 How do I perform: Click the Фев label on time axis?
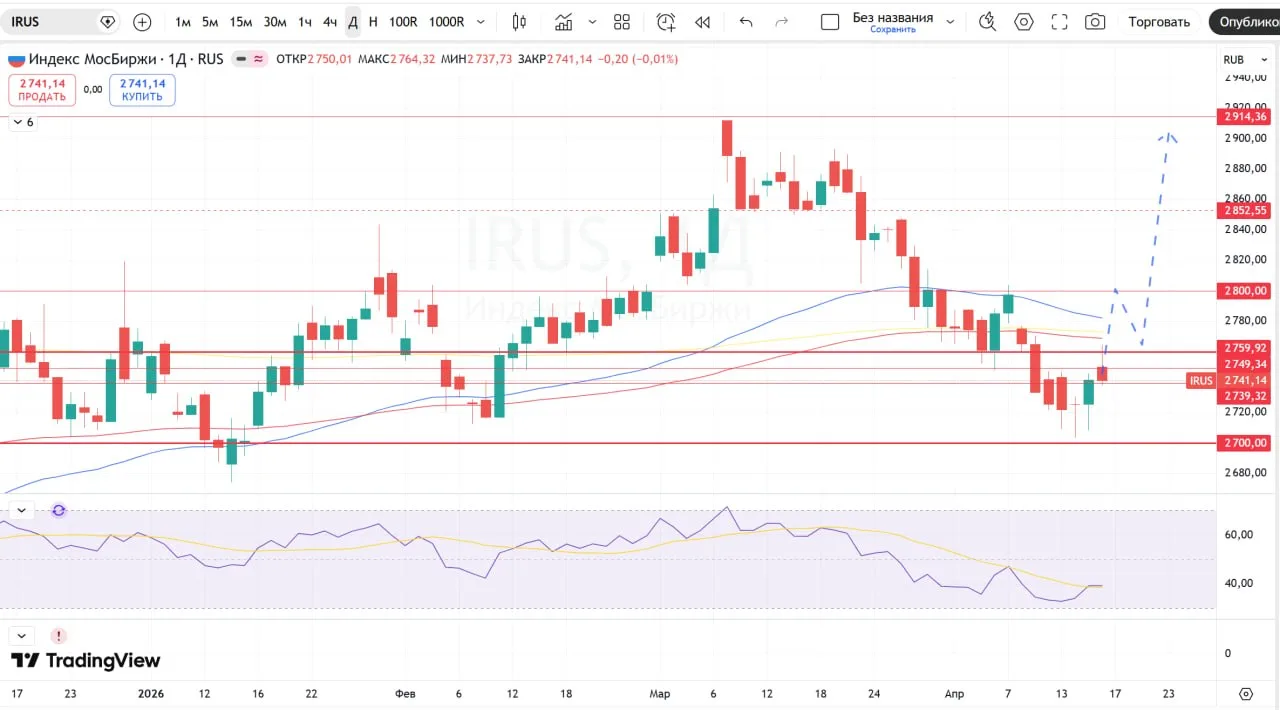[405, 693]
